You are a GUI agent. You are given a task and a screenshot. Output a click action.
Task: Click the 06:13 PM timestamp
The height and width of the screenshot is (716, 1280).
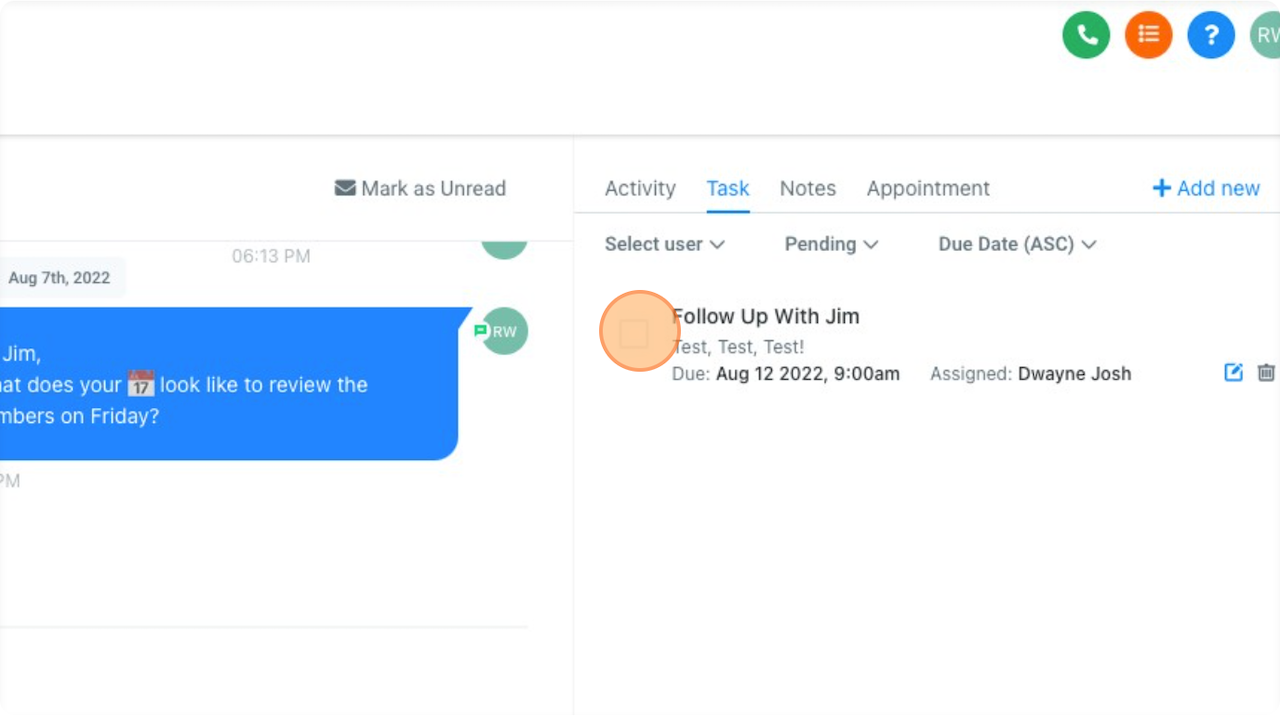271,256
